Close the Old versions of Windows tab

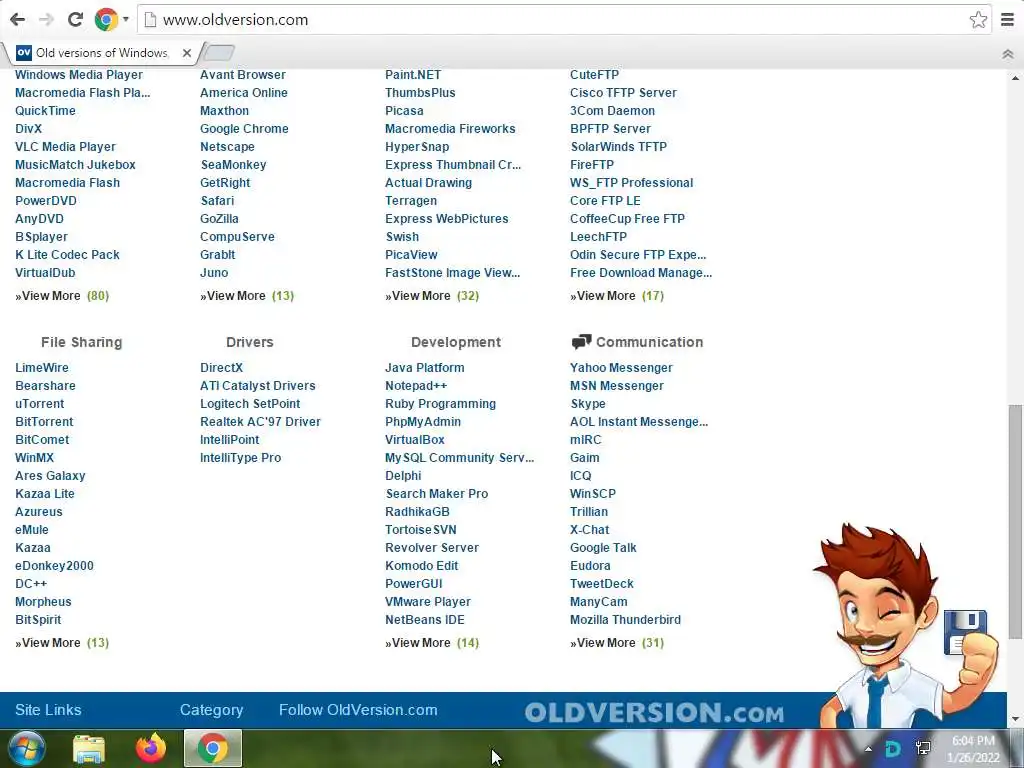click(x=187, y=53)
